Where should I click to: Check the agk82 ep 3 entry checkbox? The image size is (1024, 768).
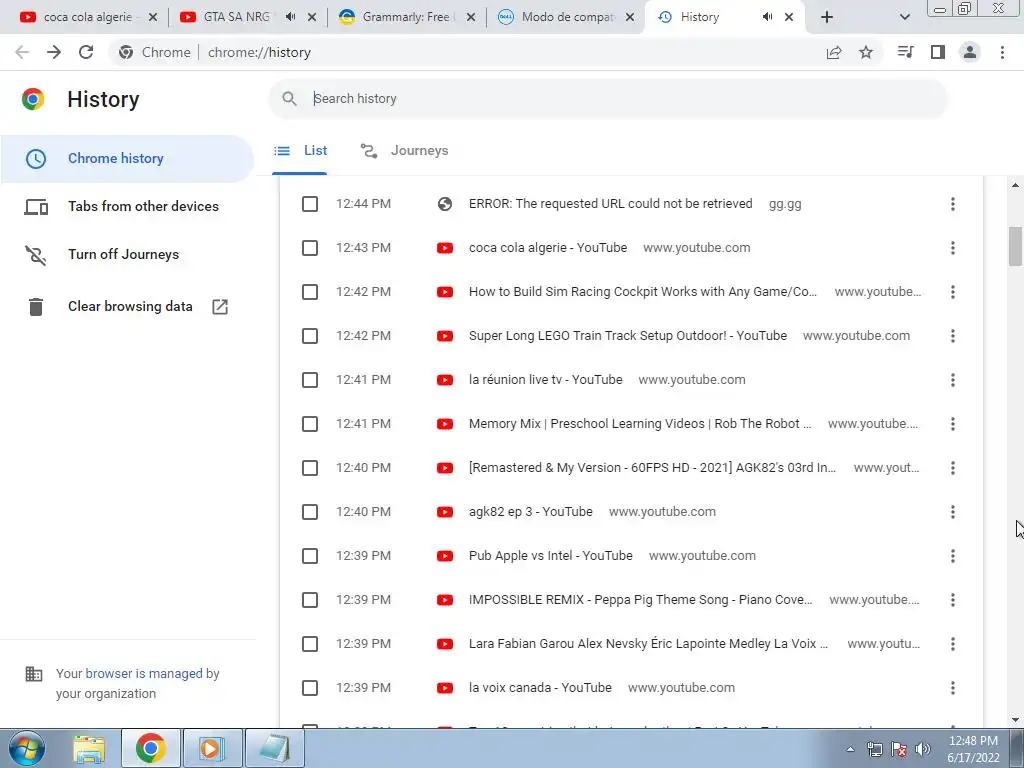310,512
